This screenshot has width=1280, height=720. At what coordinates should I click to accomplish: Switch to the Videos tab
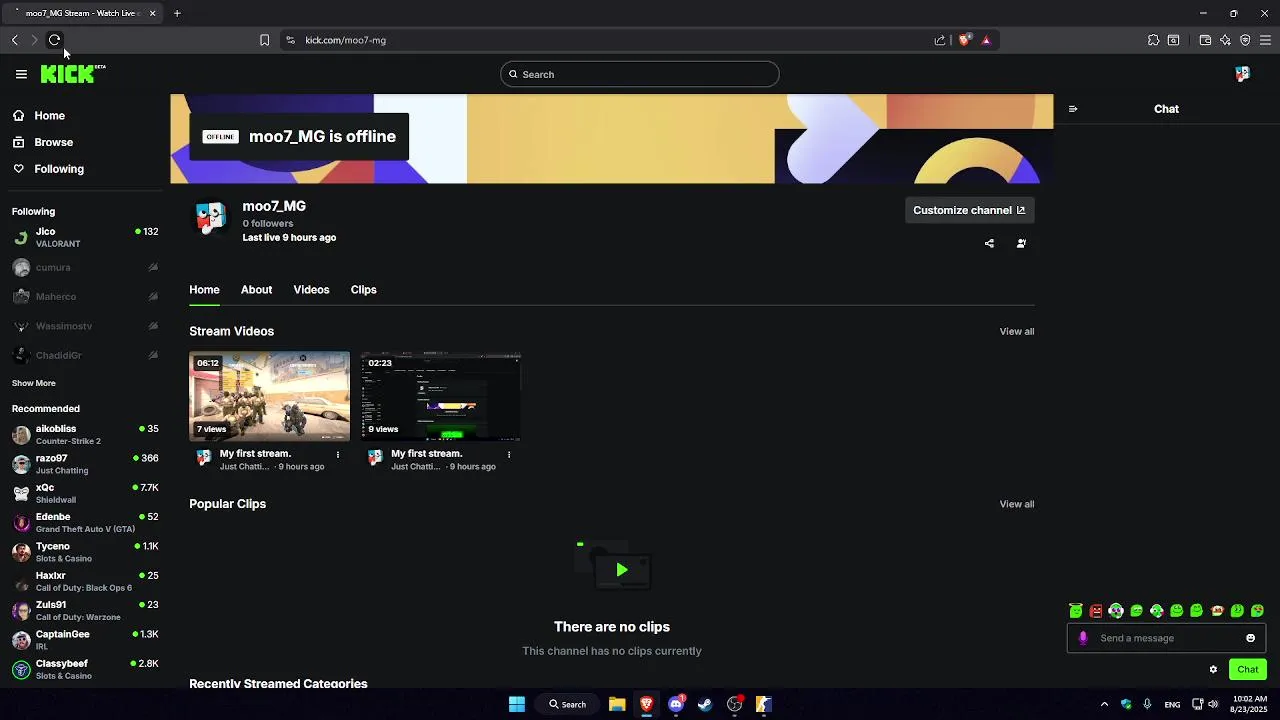click(311, 289)
